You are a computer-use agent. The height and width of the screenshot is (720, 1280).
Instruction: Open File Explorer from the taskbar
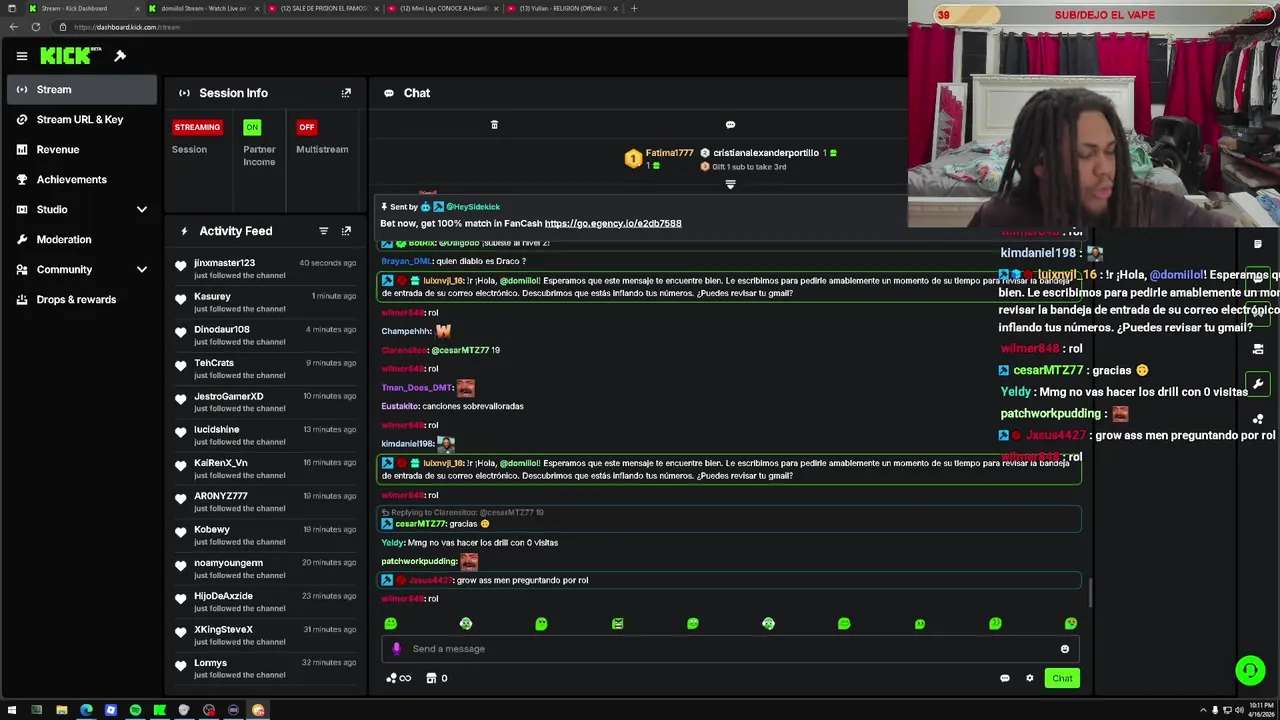coord(61,710)
